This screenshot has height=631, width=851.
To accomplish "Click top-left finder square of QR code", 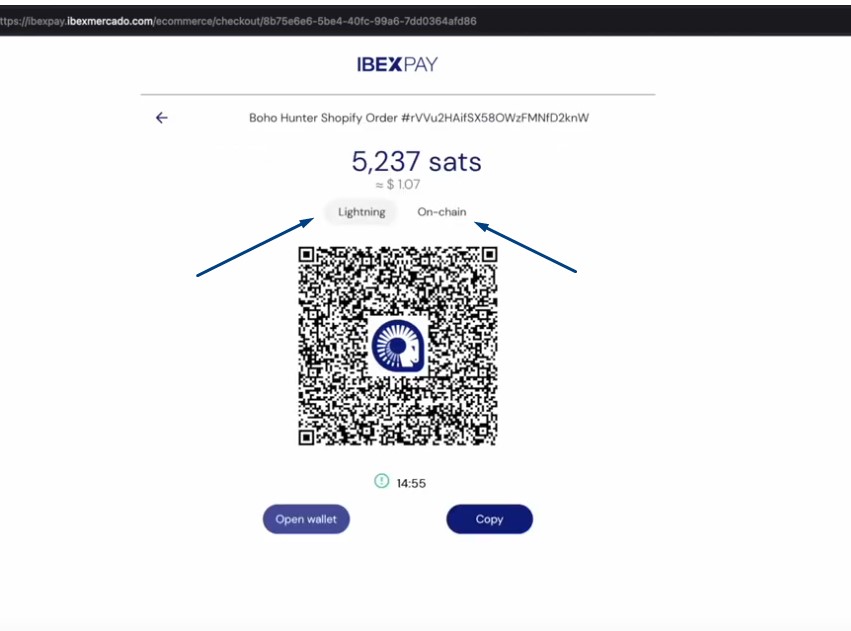I will (308, 254).
